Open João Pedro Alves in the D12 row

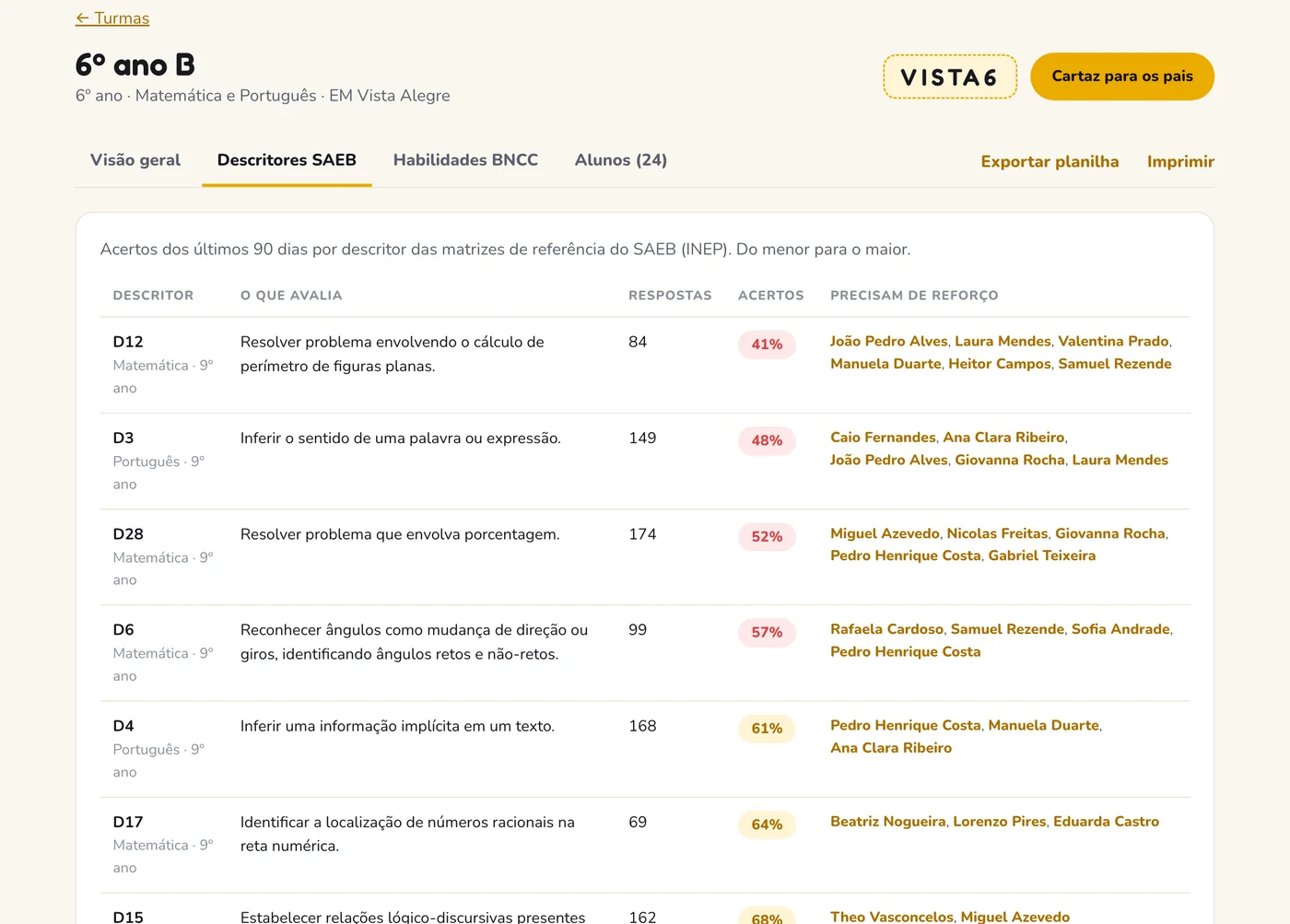click(x=888, y=341)
